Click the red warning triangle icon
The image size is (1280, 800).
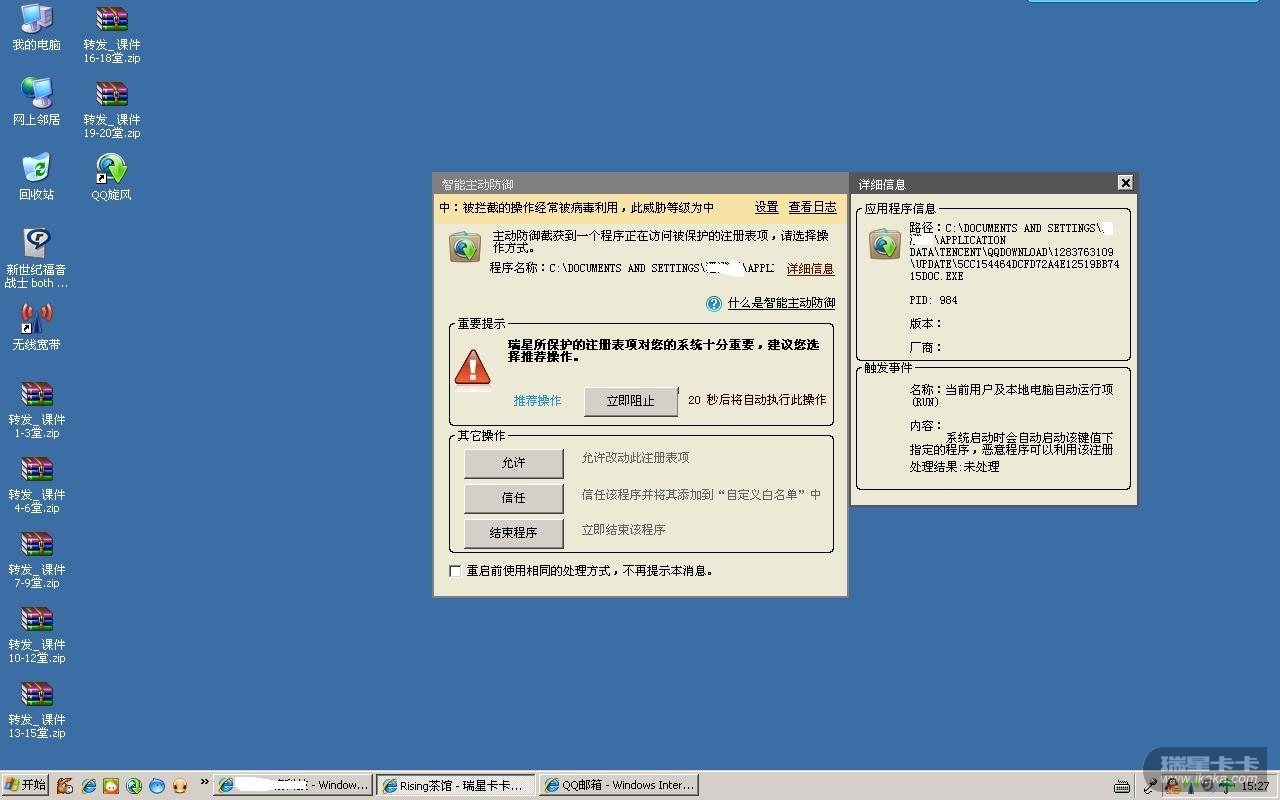(472, 366)
